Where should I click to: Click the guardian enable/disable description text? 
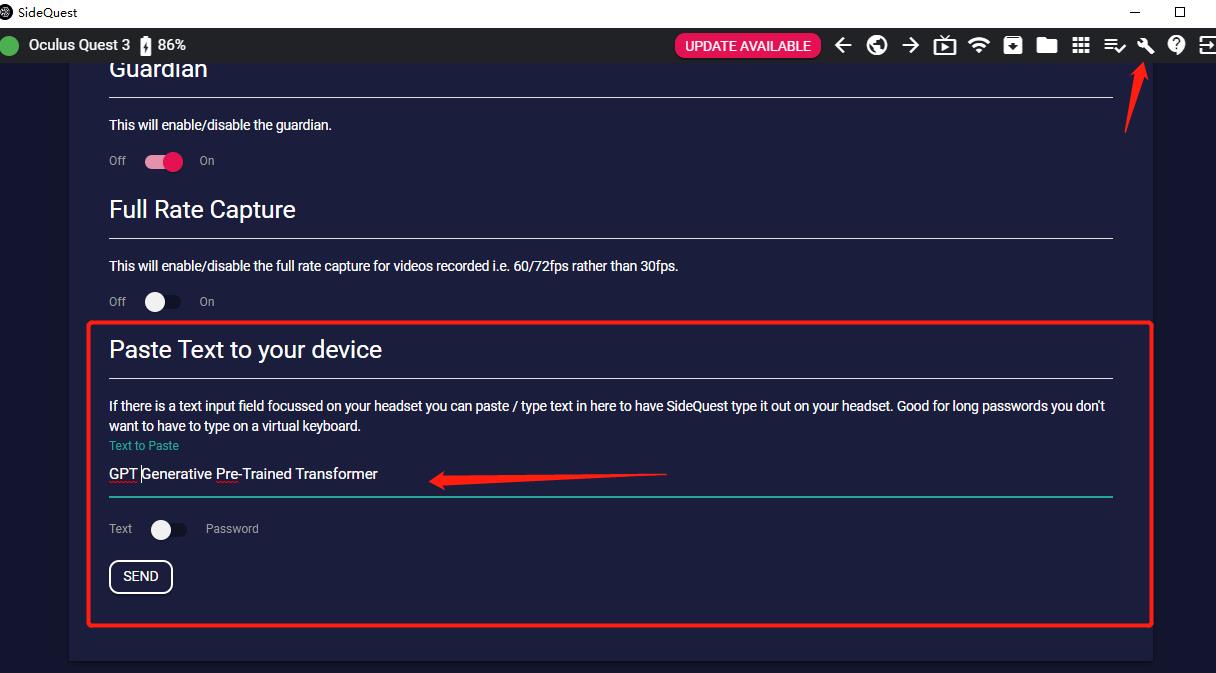point(220,126)
